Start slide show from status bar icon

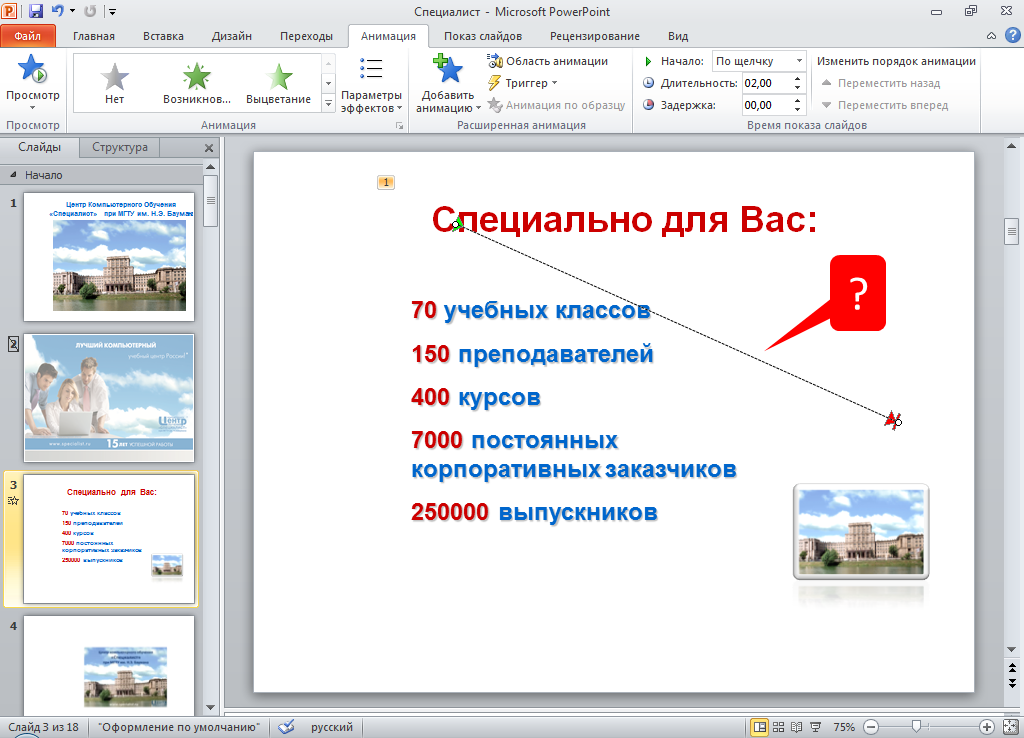click(814, 727)
